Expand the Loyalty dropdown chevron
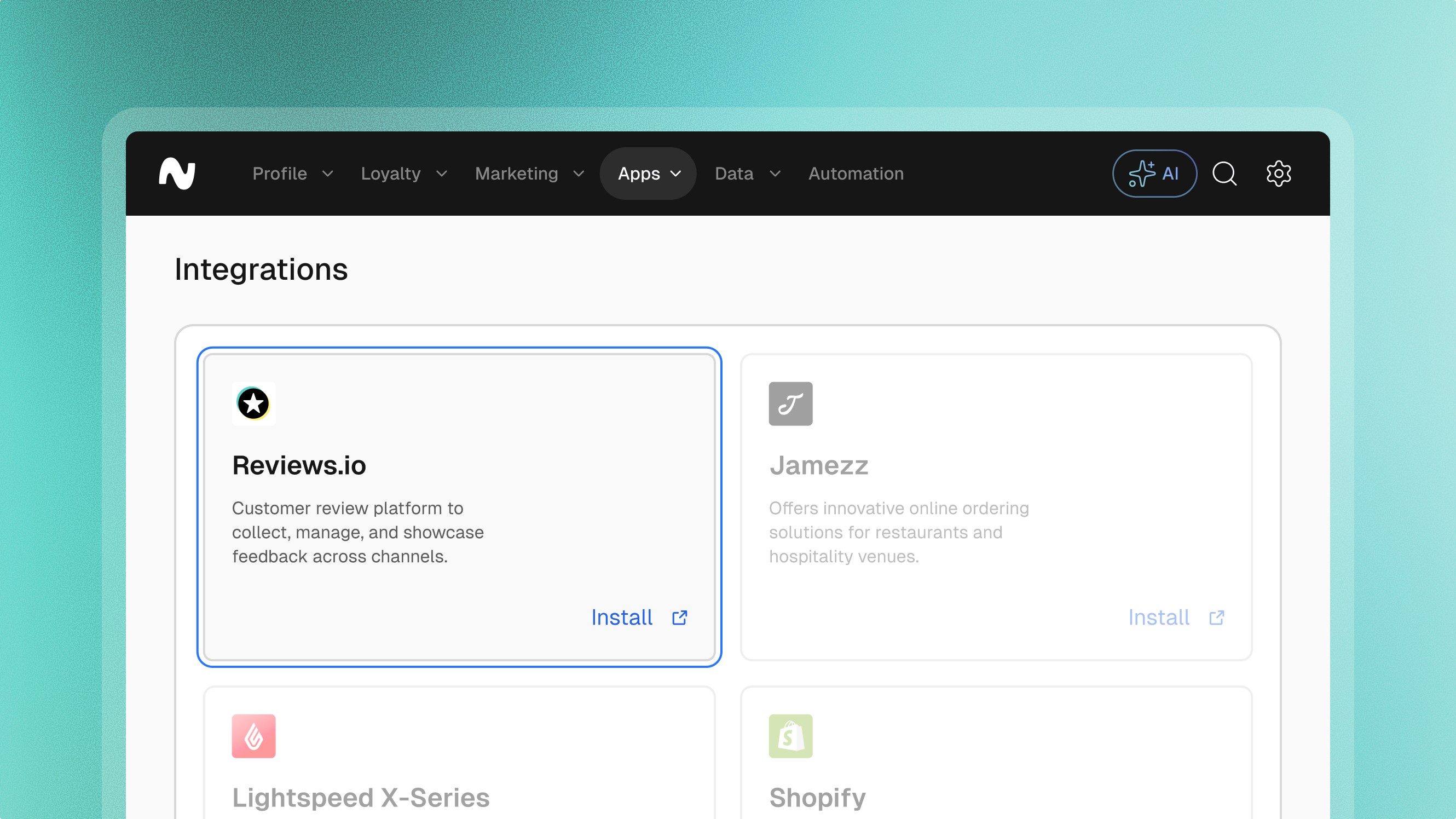This screenshot has width=1456, height=819. 442,174
